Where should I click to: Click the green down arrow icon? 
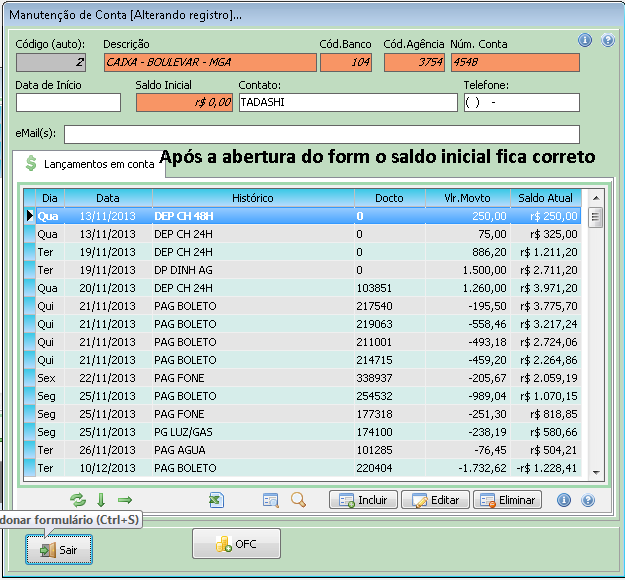click(101, 500)
